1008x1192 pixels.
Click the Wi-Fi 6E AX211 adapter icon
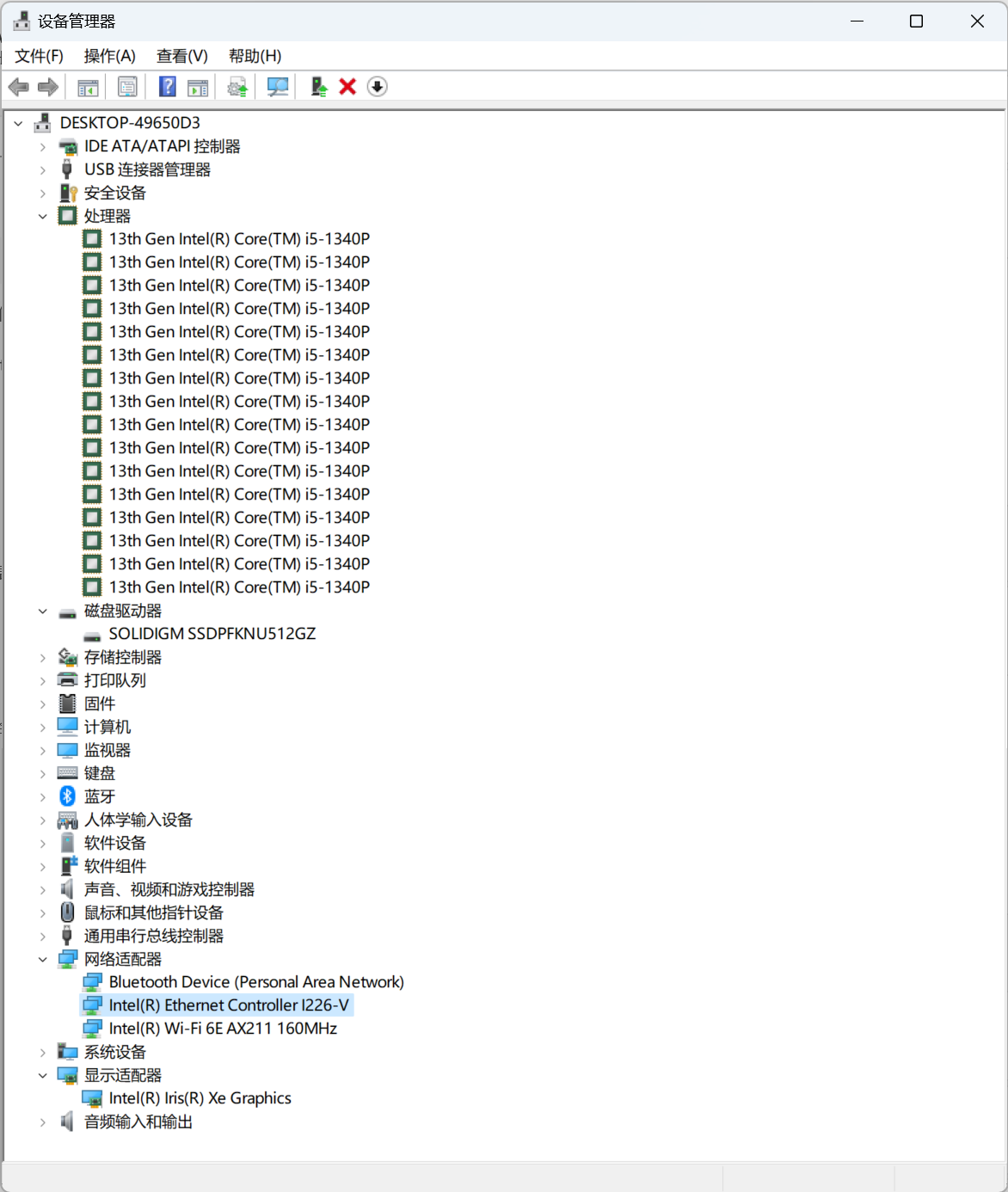click(92, 1029)
